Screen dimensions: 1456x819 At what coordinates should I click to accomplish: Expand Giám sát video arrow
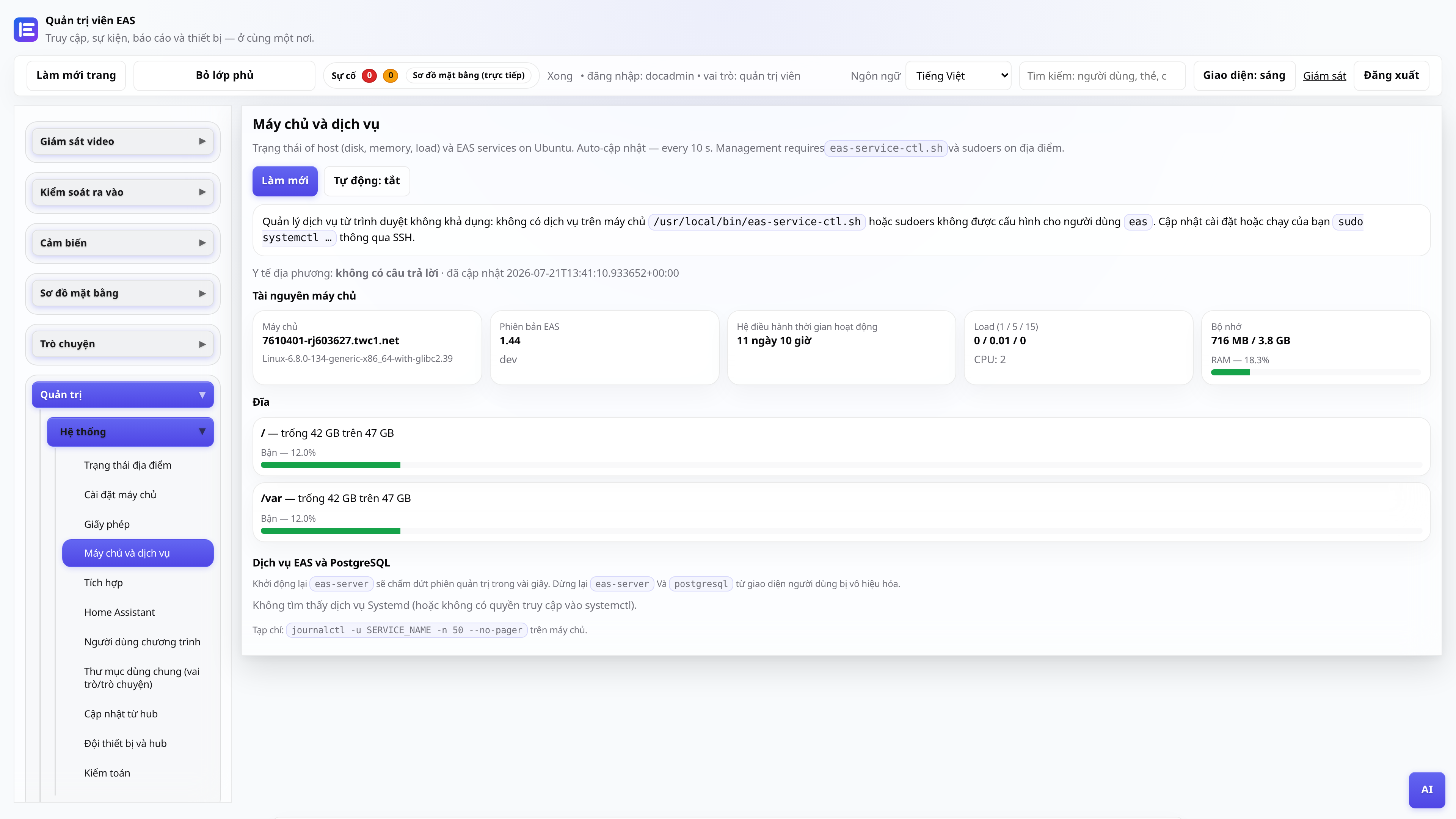click(202, 141)
